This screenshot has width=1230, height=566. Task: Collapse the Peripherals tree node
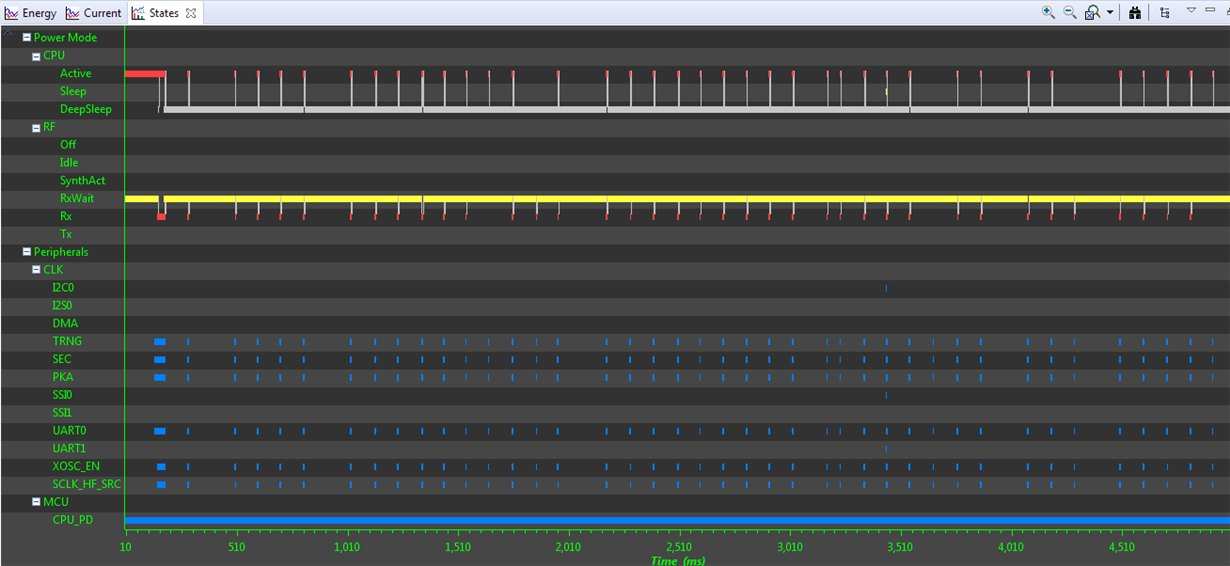27,252
